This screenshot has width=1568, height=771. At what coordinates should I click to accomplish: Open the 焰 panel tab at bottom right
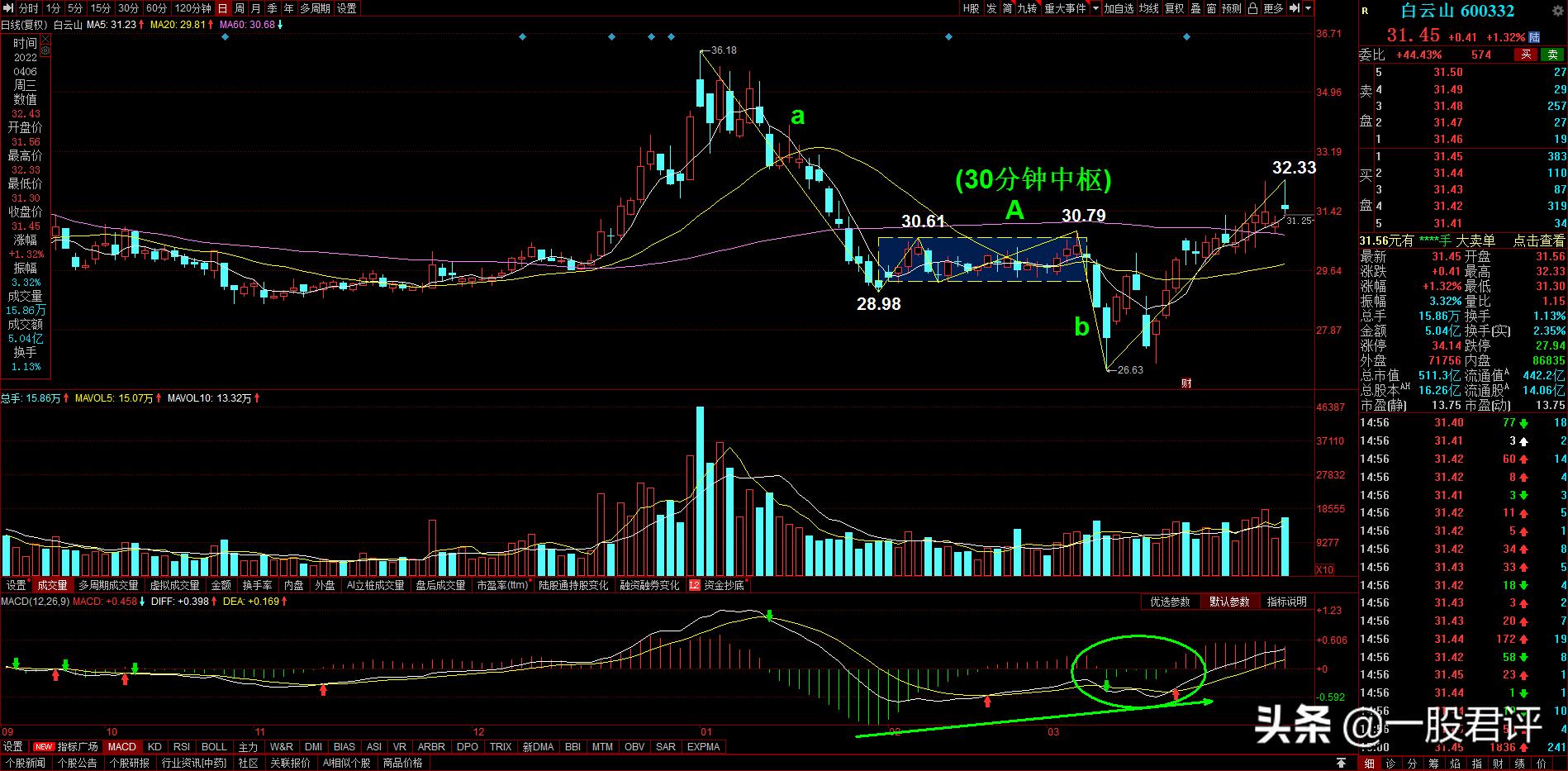coord(1456,763)
